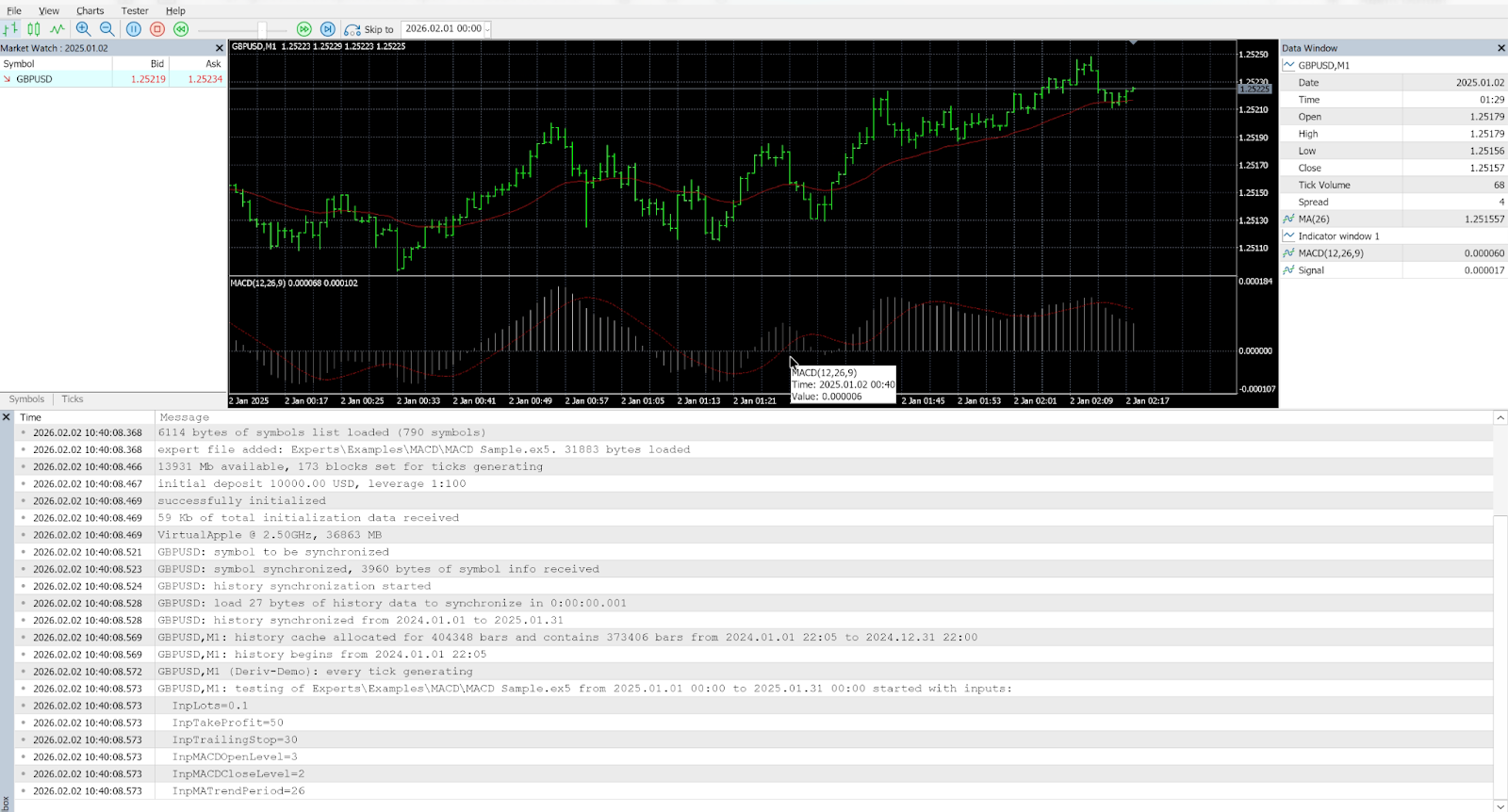Stop the strategy test
The width and height of the screenshot is (1508, 812).
(x=157, y=29)
